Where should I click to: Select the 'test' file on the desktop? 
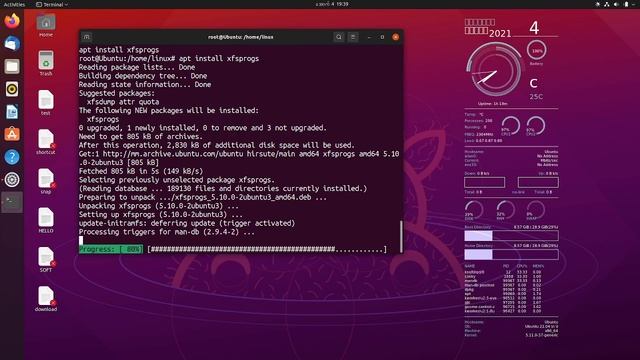tap(46, 102)
